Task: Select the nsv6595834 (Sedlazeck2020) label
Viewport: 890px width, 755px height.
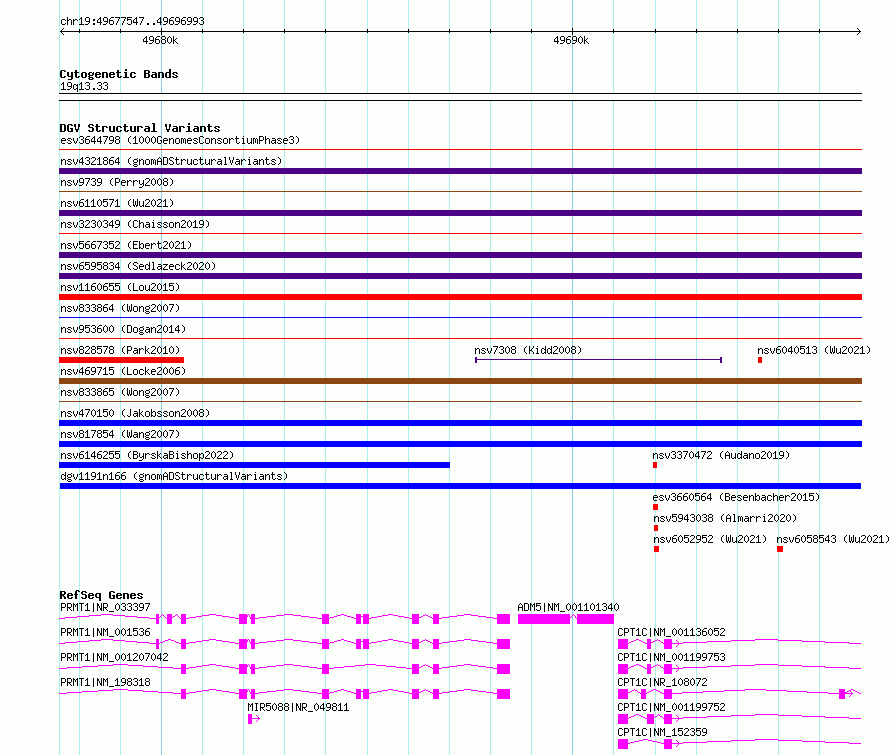Action: [138, 266]
